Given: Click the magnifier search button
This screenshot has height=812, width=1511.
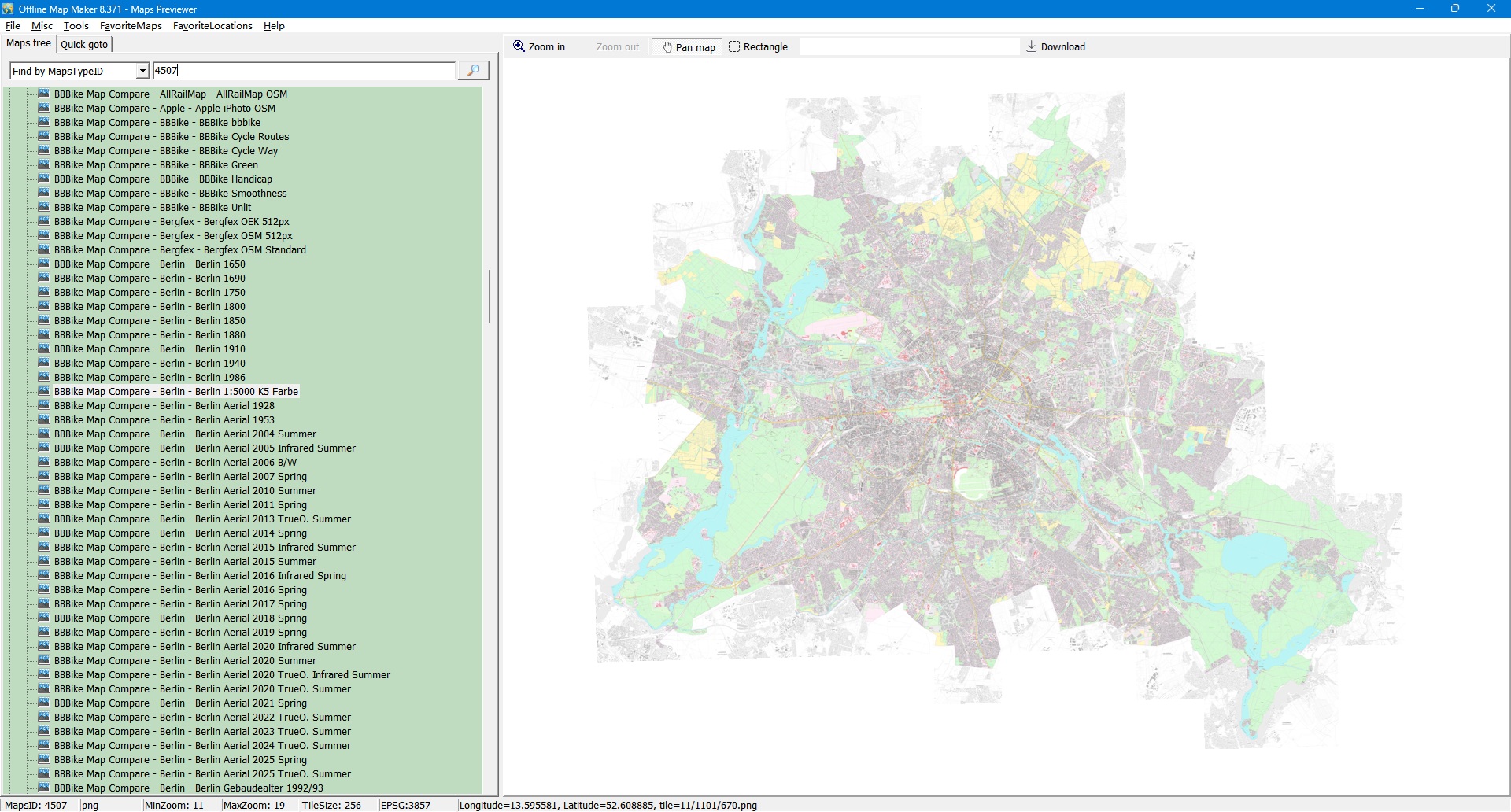Looking at the screenshot, I should (473, 71).
